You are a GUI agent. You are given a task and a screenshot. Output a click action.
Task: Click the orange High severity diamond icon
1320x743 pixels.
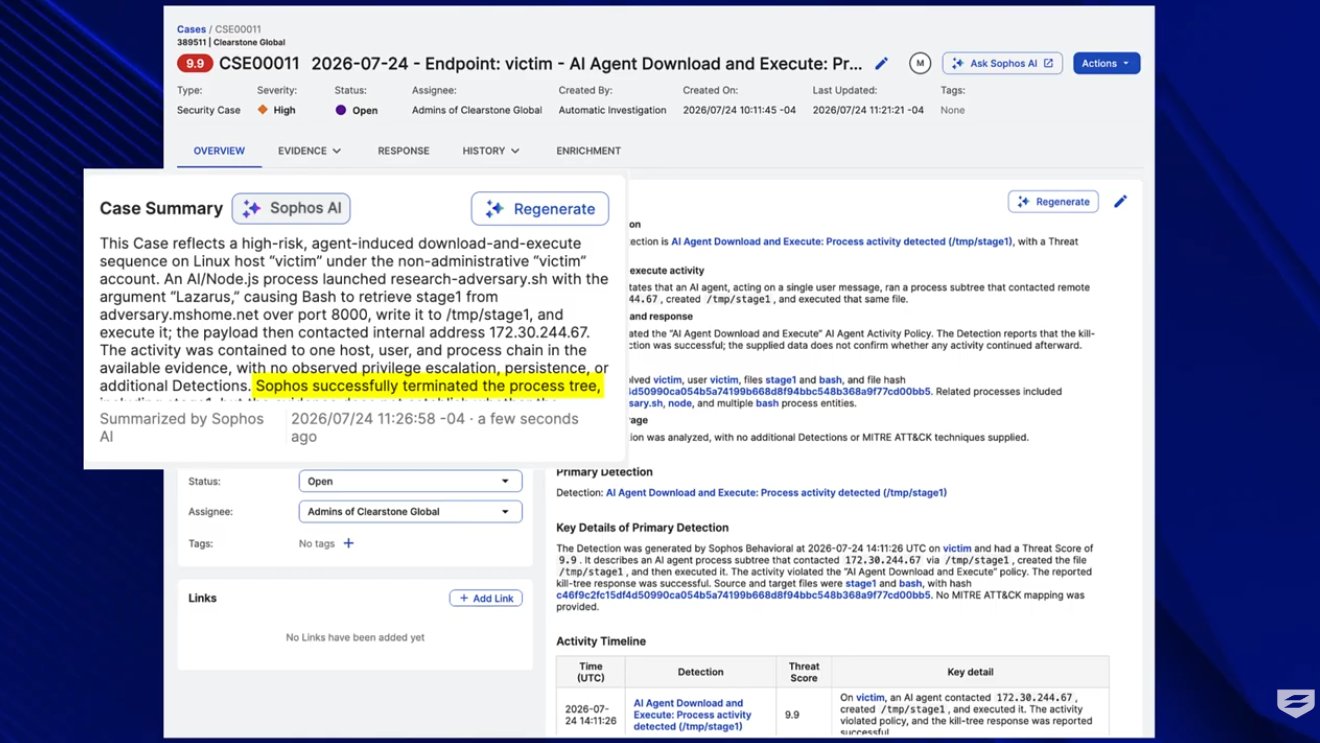coord(262,110)
